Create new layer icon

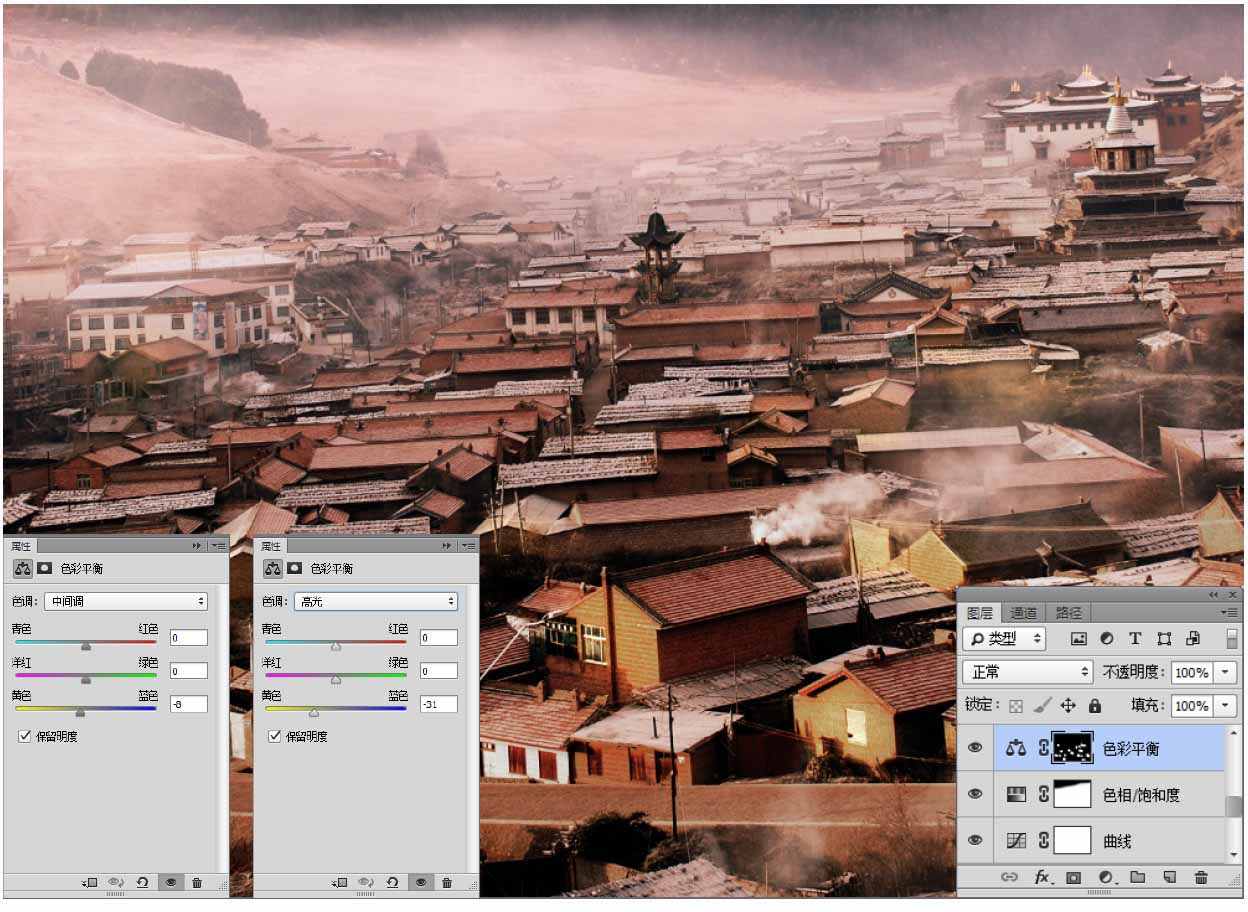point(1170,878)
